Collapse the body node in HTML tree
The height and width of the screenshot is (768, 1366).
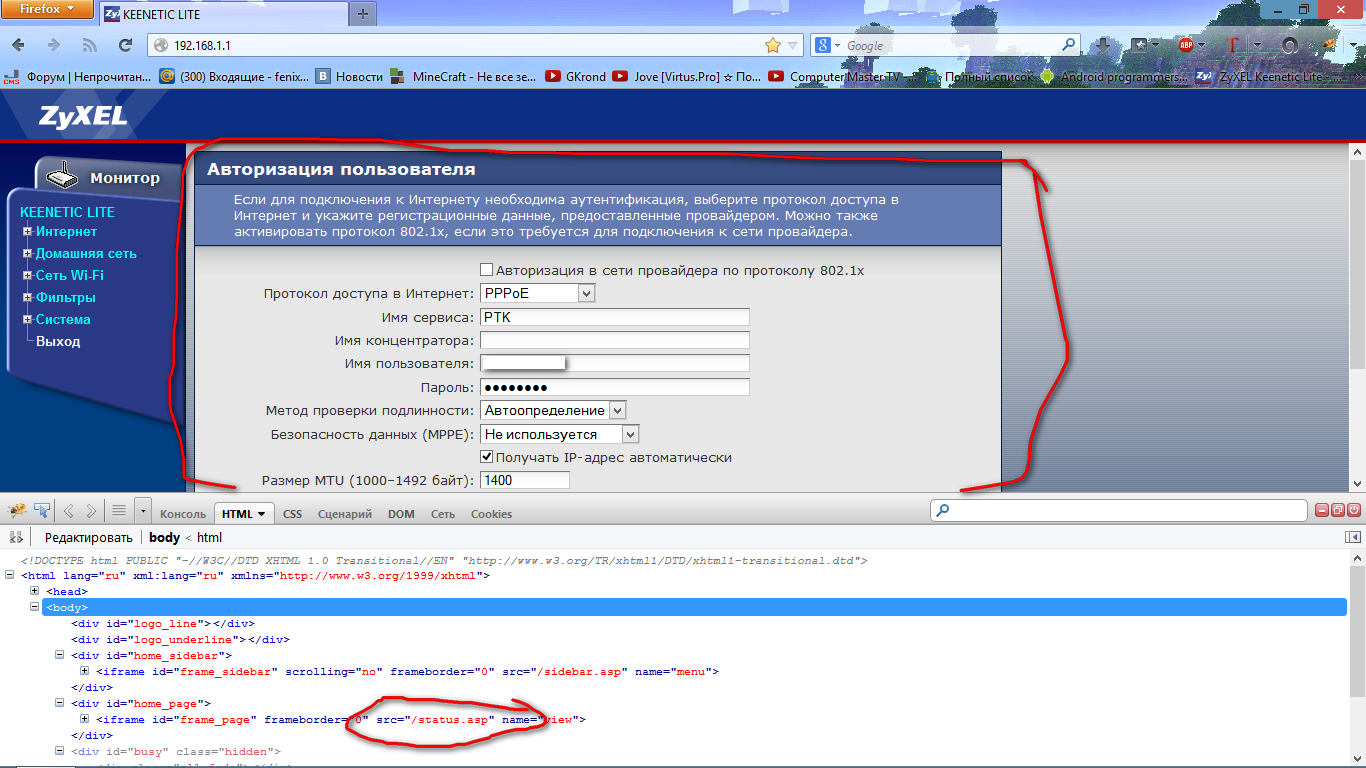35,607
